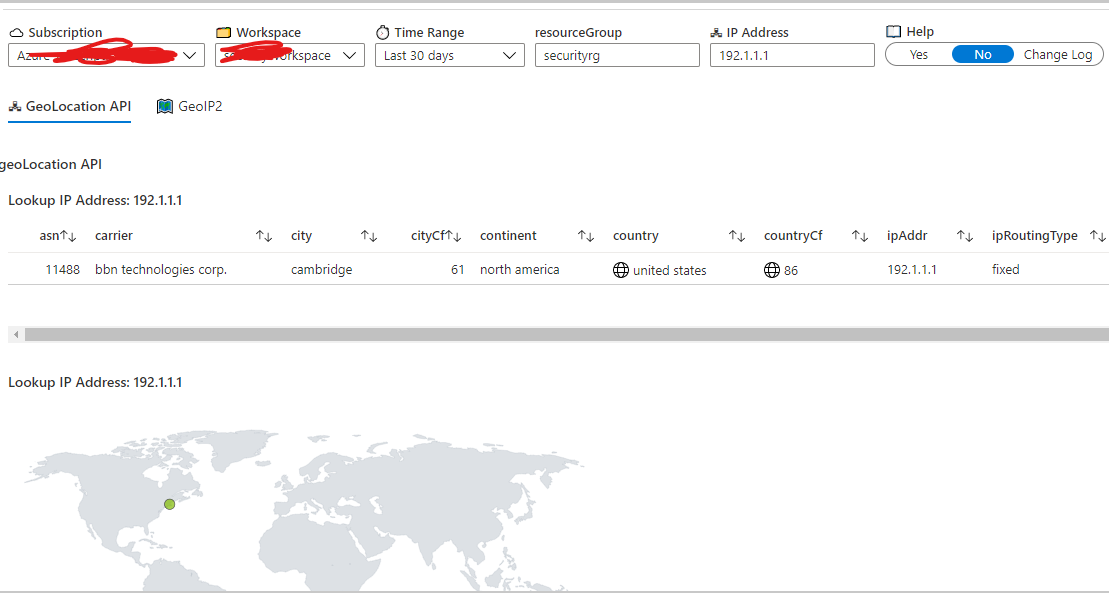This screenshot has width=1109, height=593.
Task: Sort table by ipAddr column
Action: pos(965,236)
